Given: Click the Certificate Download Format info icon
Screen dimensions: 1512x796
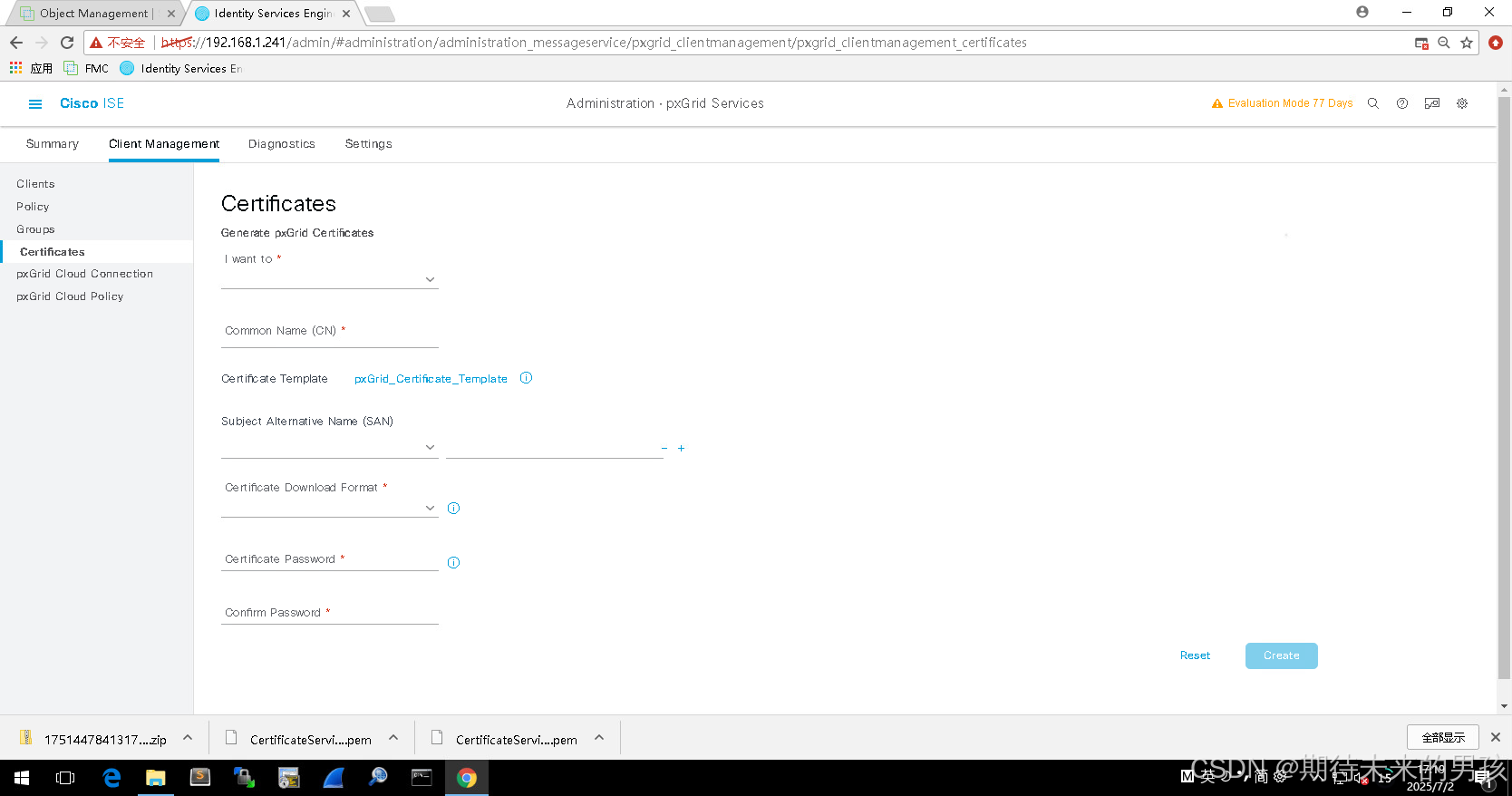Looking at the screenshot, I should click(454, 509).
